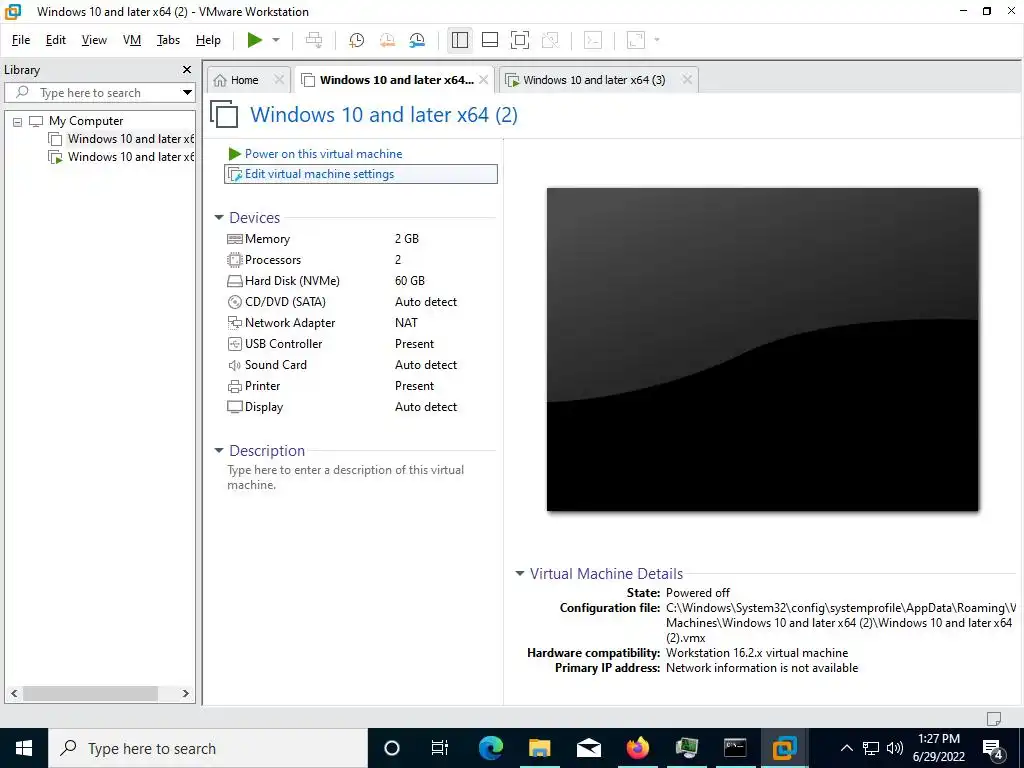Click the green Power On toolbar button
The height and width of the screenshot is (768, 1024).
(255, 40)
